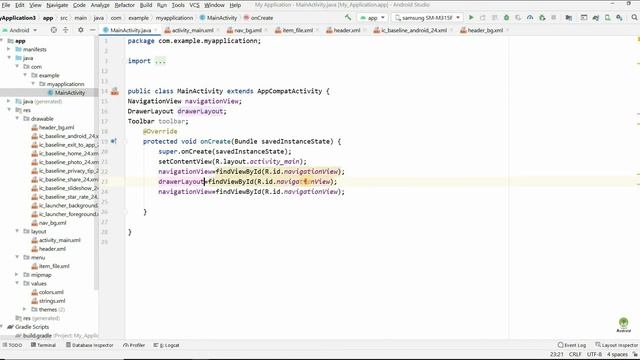Open the TODO tool window
The height and width of the screenshot is (360, 640).
(12, 345)
